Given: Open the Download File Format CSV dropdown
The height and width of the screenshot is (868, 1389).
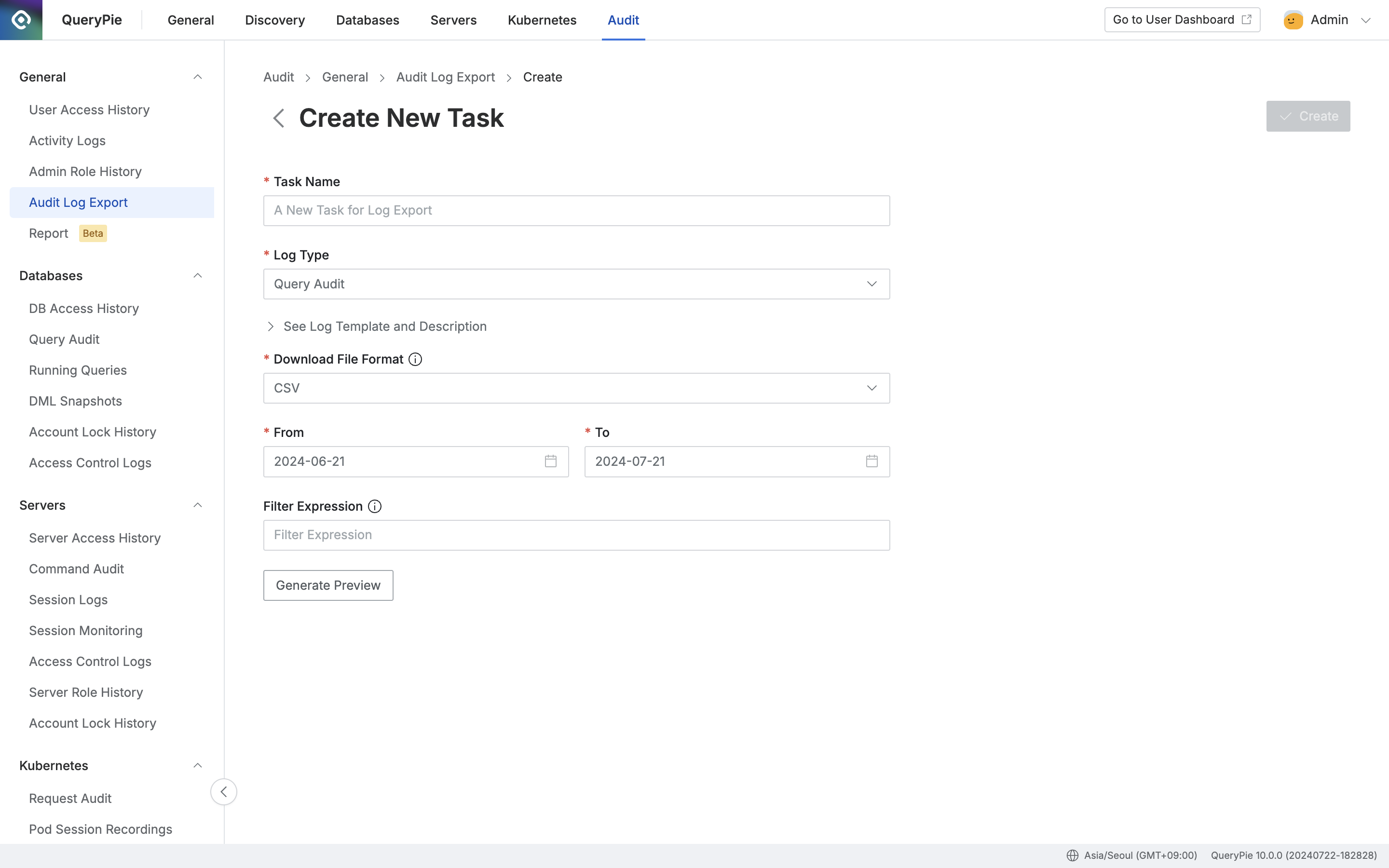Looking at the screenshot, I should 576,388.
